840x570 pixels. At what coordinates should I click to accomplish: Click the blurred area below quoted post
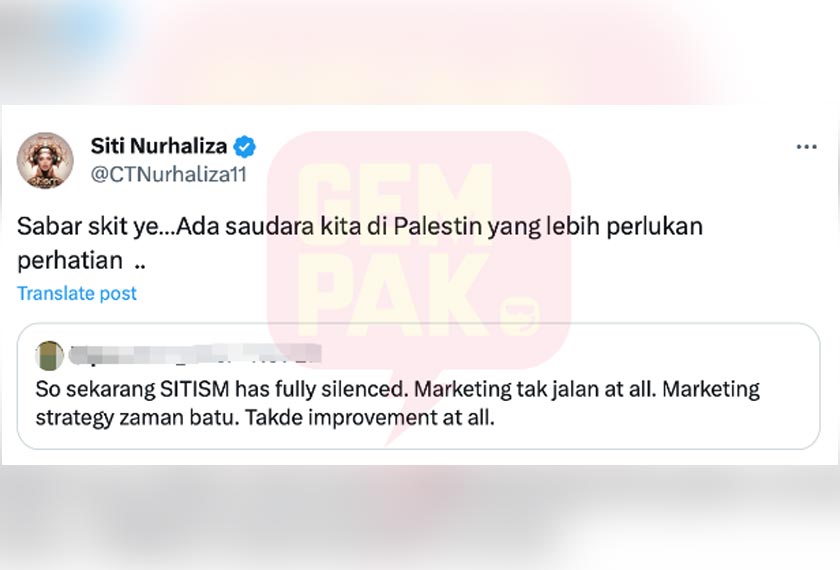coord(420,518)
